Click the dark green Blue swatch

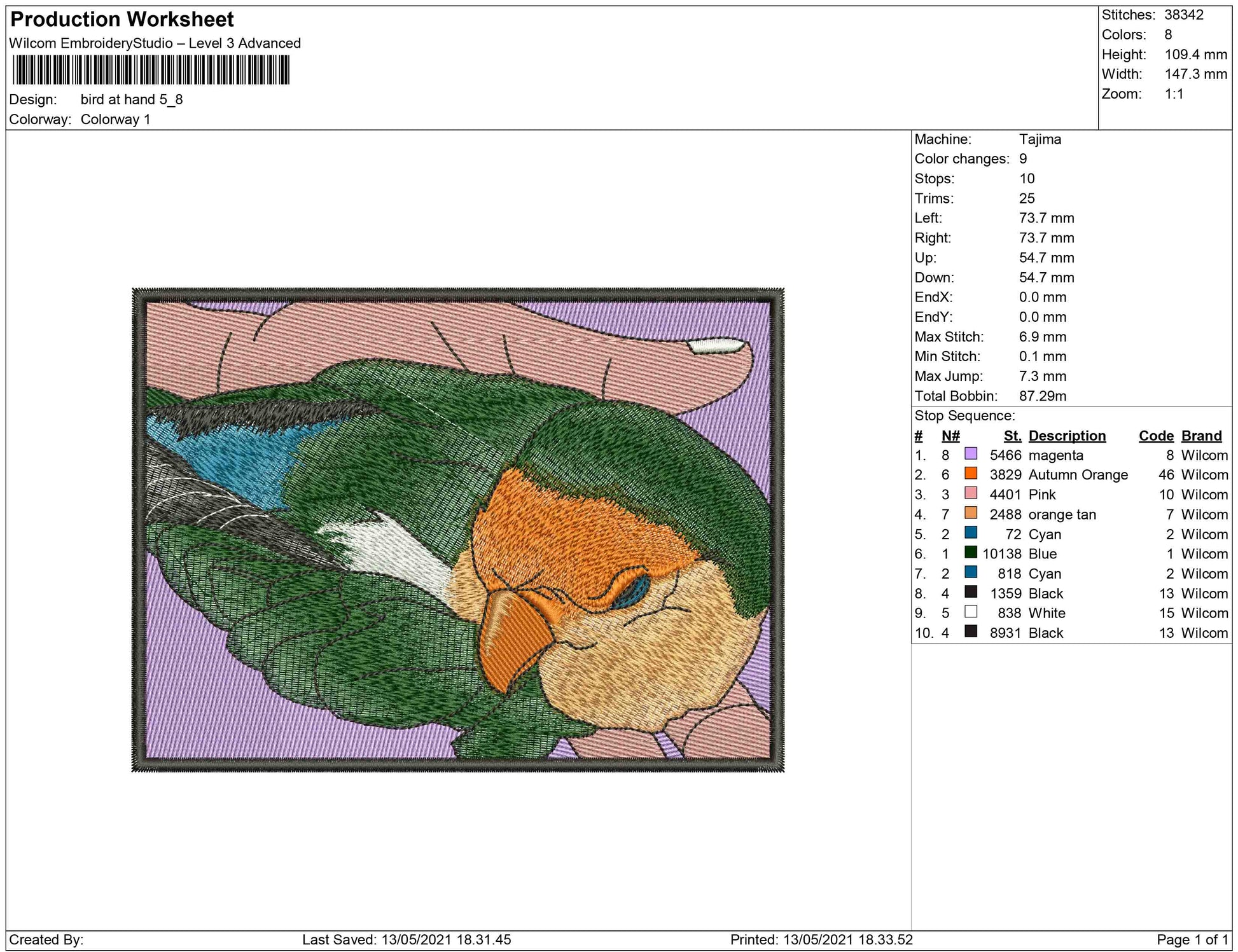[971, 553]
